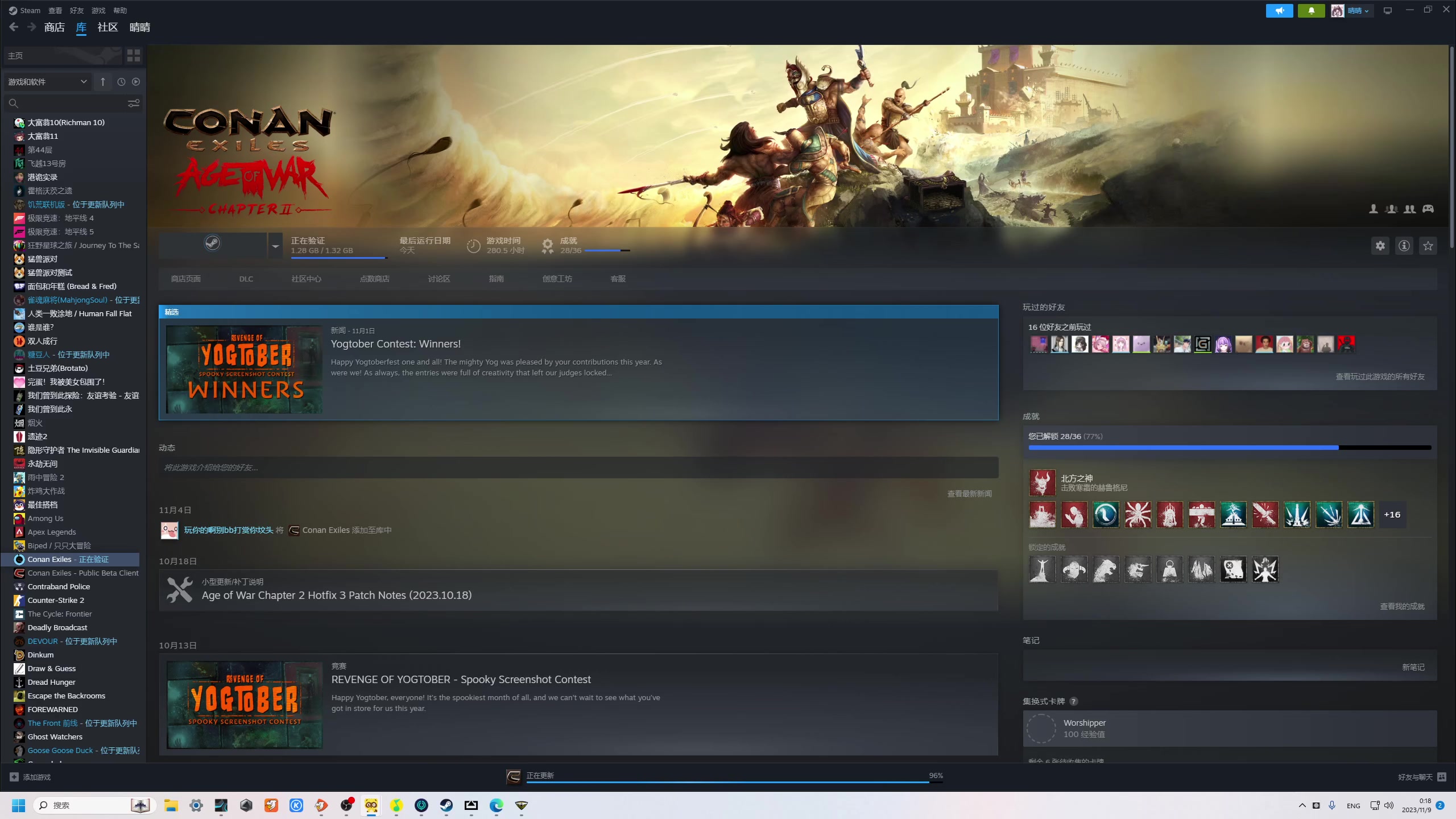Image resolution: width=1456 pixels, height=819 pixels.
Task: Open Microsoft Edge from the taskbar
Action: click(x=497, y=805)
